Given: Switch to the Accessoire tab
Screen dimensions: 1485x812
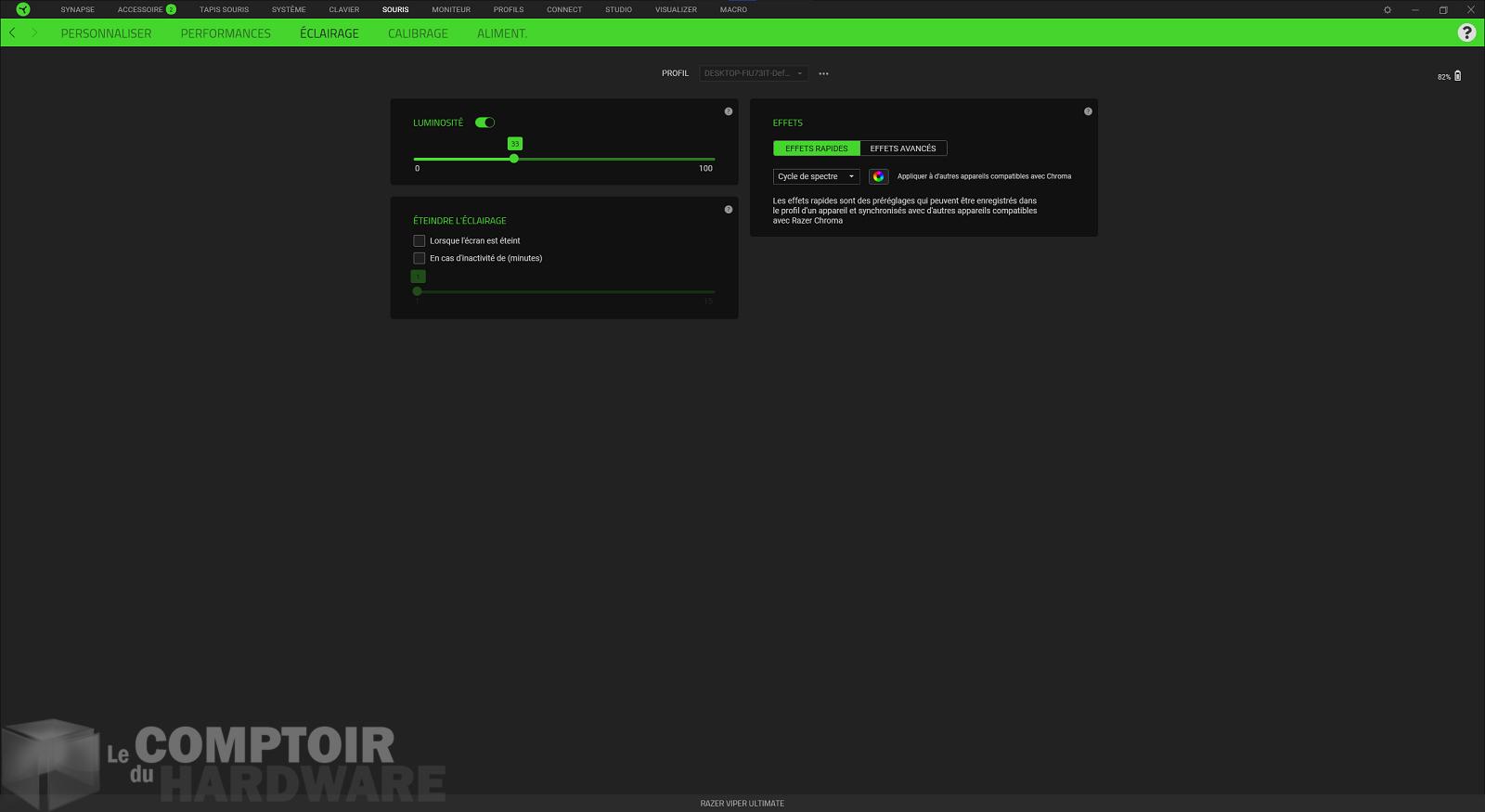Looking at the screenshot, I should pos(140,9).
